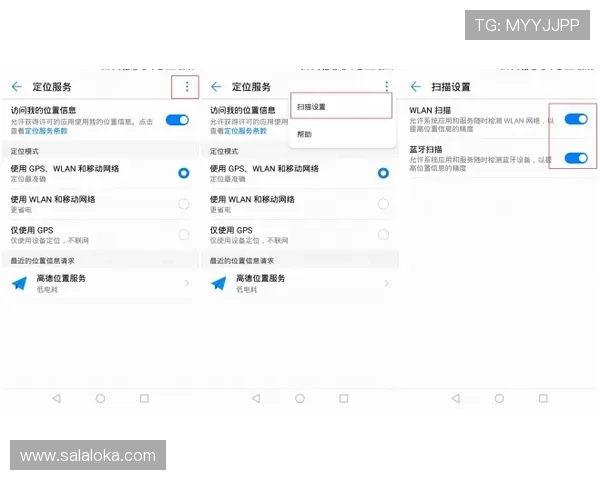Tap 高德位置服务 label on menu-open screen
The height and width of the screenshot is (480, 600).
261,278
